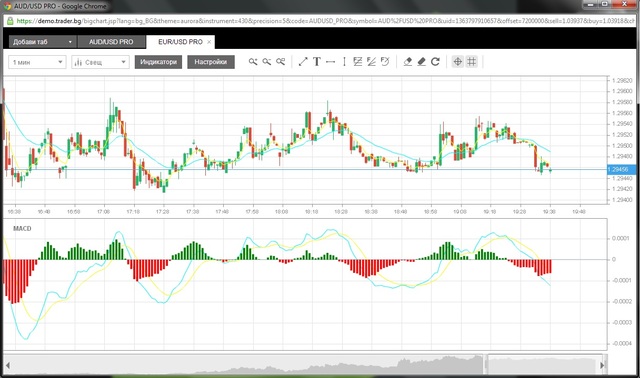
Task: Expand the Добави таб dropdown
Action: (x=42, y=42)
